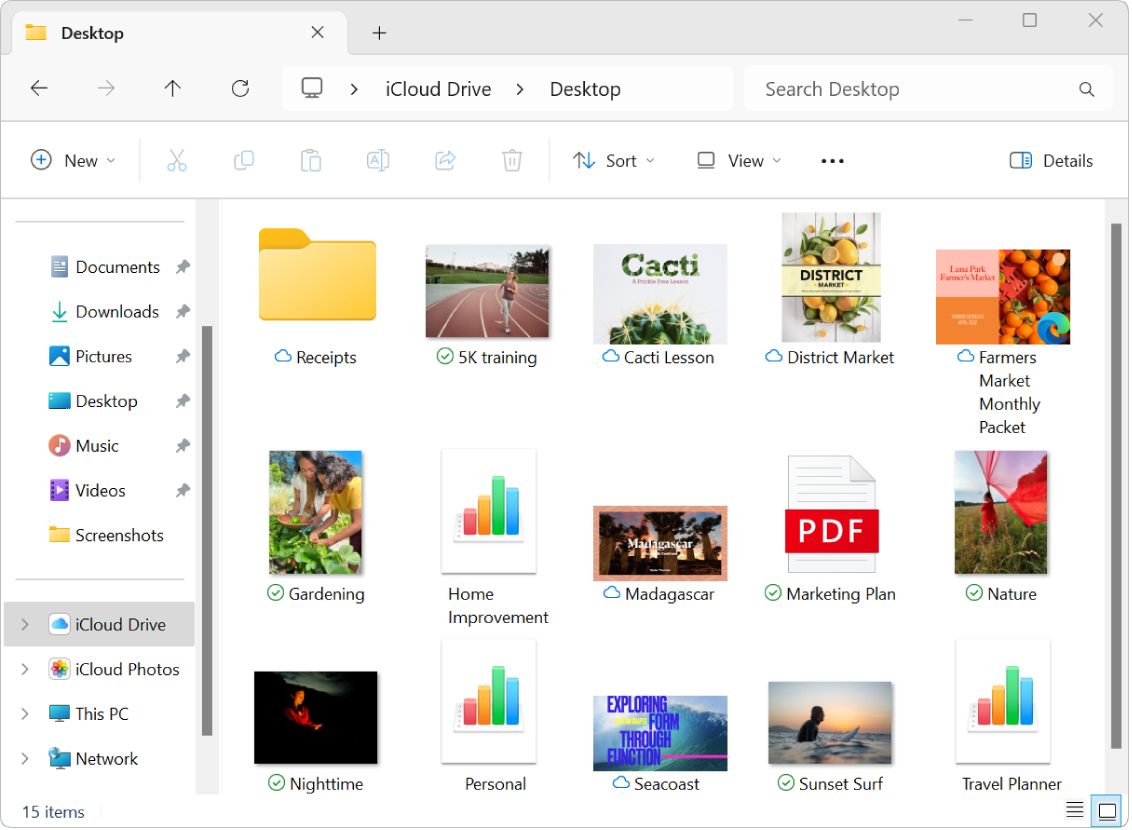Open iCloud Drive from the breadcrumb

[x=437, y=88]
